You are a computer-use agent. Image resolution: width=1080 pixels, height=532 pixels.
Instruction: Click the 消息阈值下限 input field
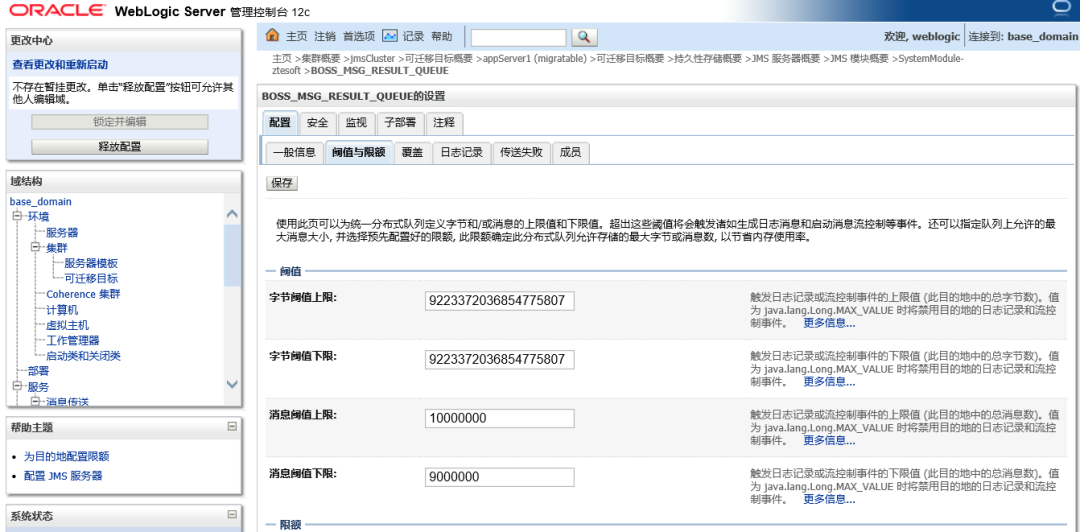click(x=500, y=477)
